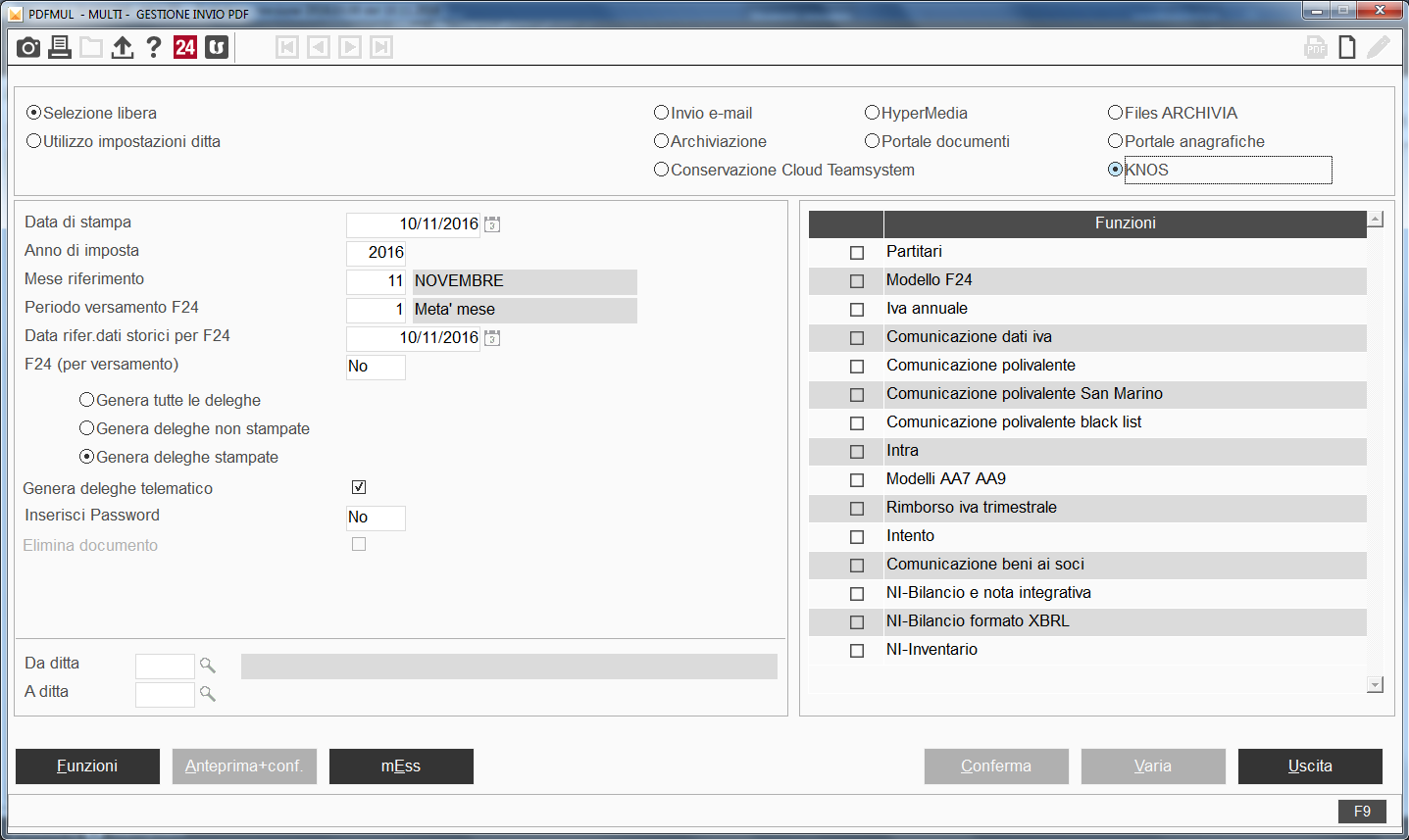Select Genera deleghe non stampate
Screen dimensions: 1409x840
[87, 428]
